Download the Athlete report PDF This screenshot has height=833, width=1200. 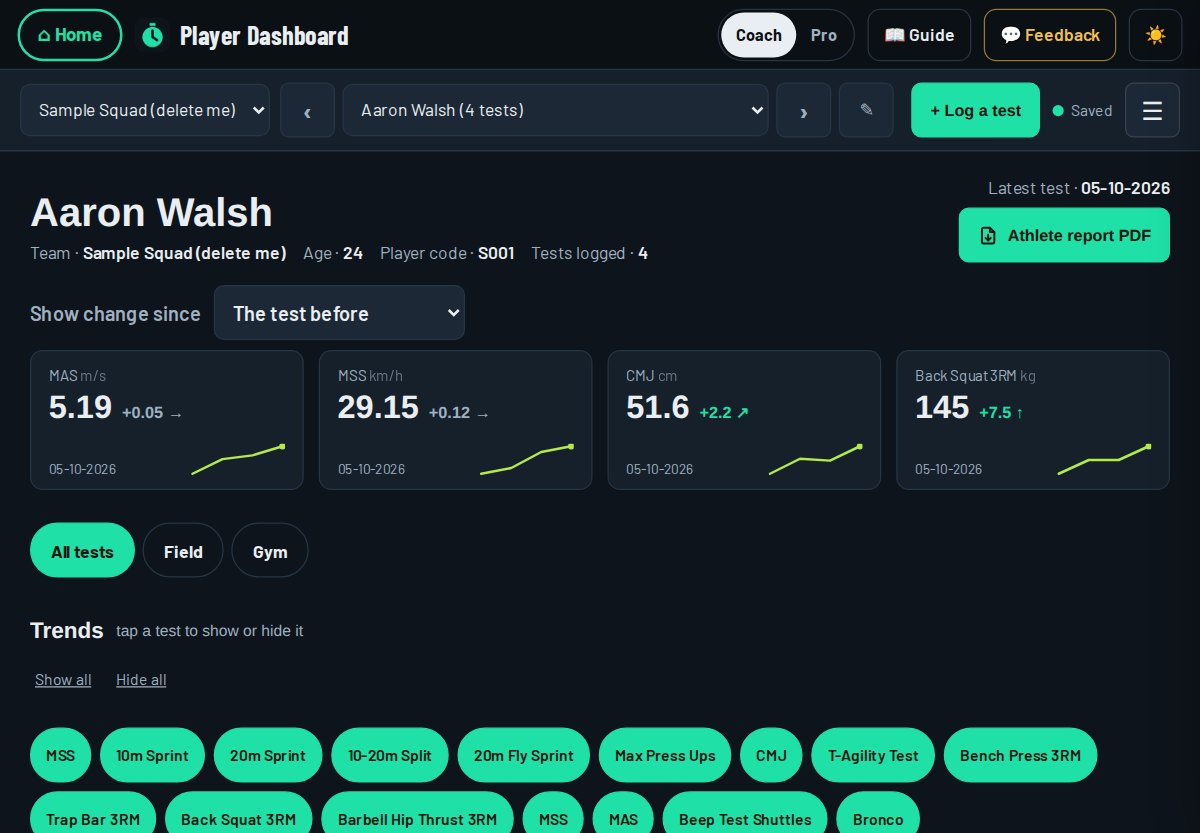tap(1064, 235)
